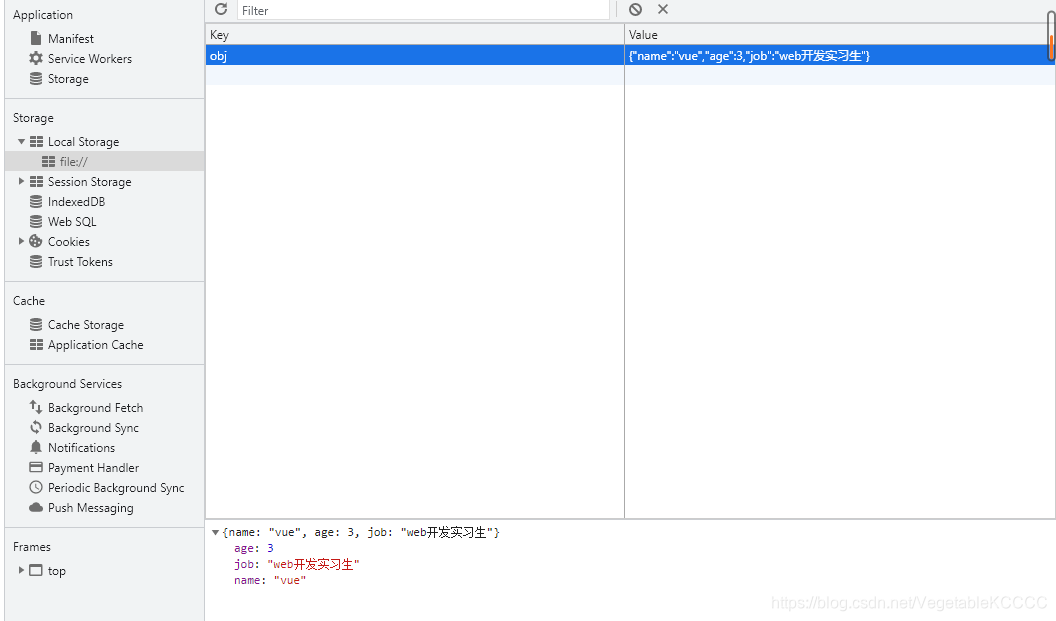Click the vertical scrollbar of the table

[x=1051, y=35]
